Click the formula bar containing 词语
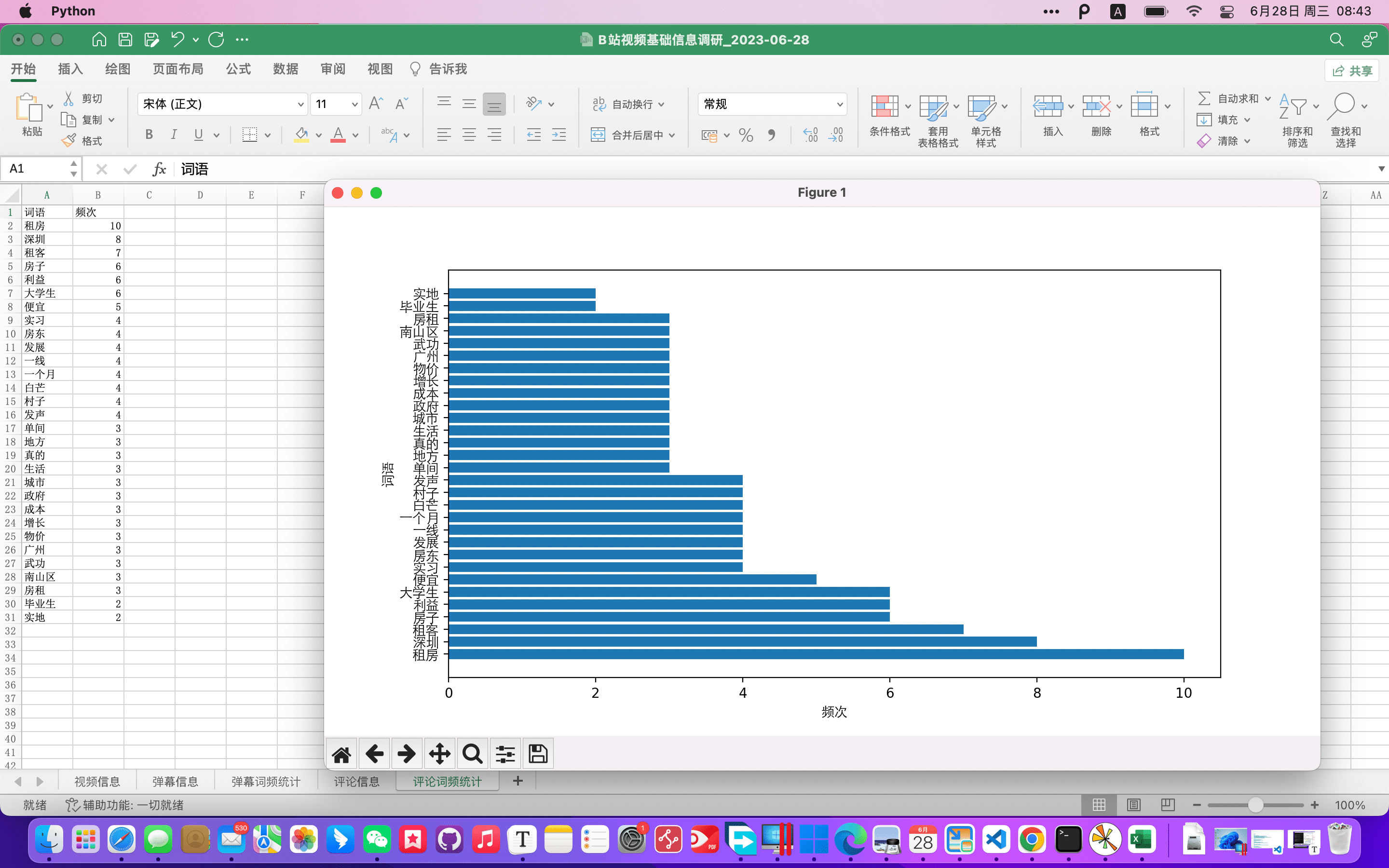This screenshot has width=1389, height=868. coord(775,169)
